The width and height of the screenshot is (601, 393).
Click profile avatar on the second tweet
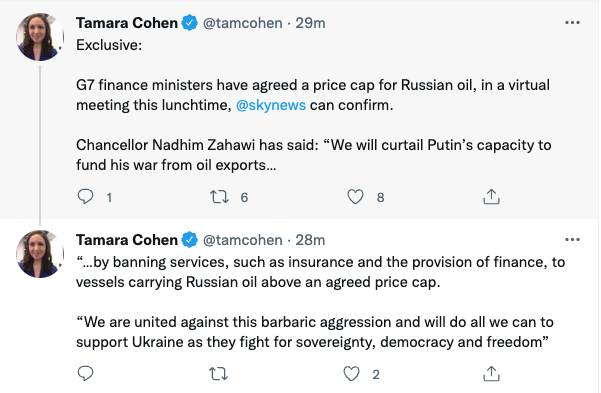tap(40, 254)
